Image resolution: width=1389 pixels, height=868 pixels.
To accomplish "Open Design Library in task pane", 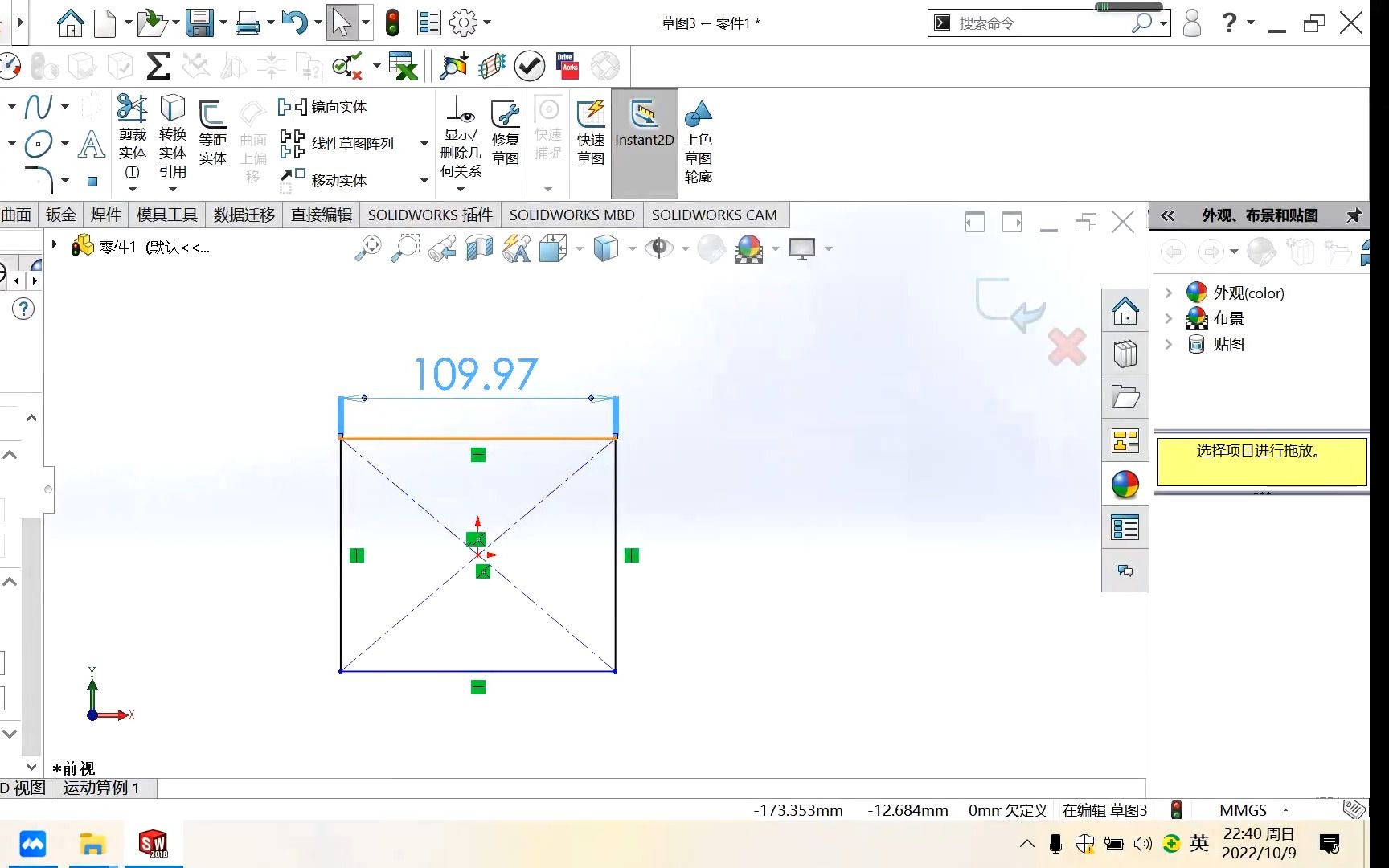I will coord(1125,354).
